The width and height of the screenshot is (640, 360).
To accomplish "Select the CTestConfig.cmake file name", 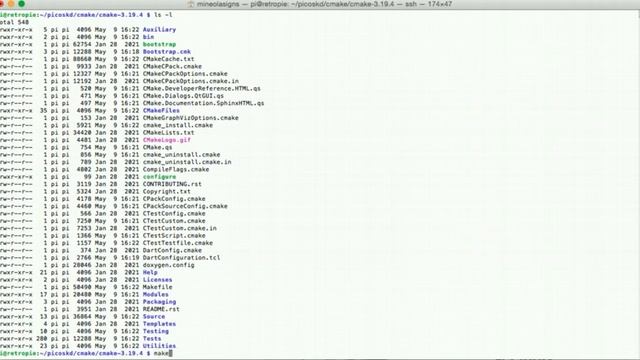I will [x=174, y=213].
